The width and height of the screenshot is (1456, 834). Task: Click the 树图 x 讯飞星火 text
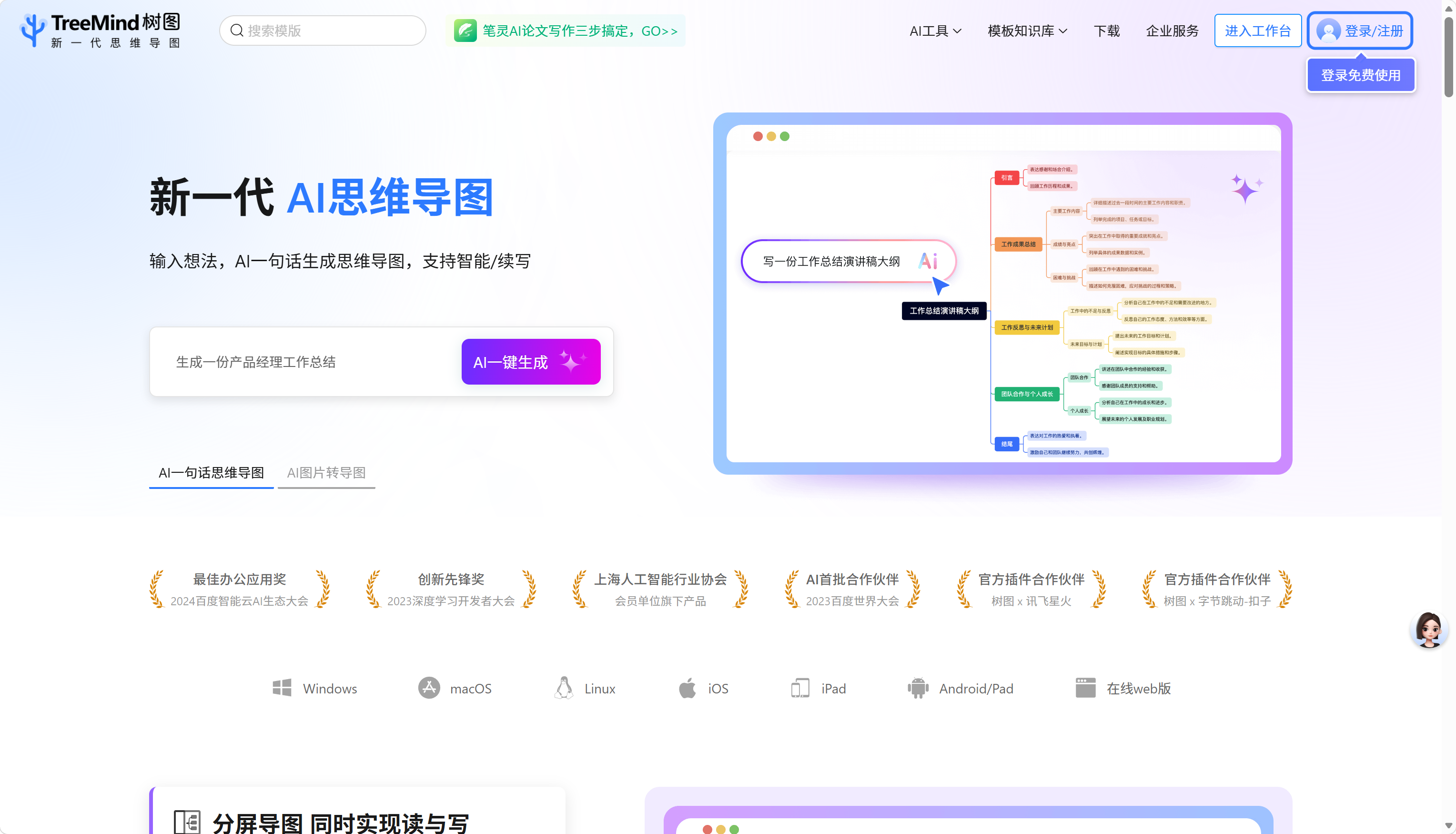(x=1031, y=601)
